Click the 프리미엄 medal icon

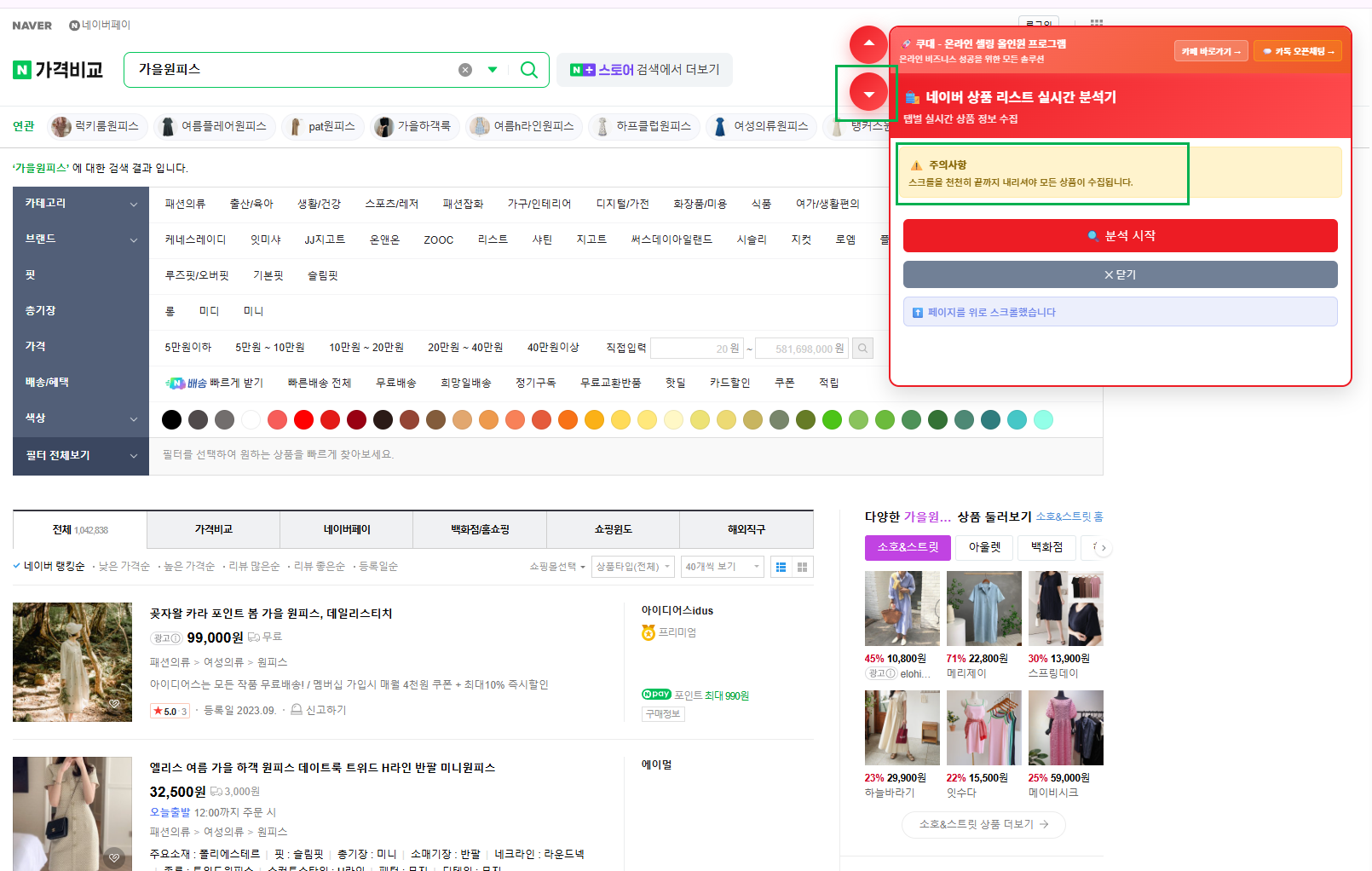(x=649, y=632)
